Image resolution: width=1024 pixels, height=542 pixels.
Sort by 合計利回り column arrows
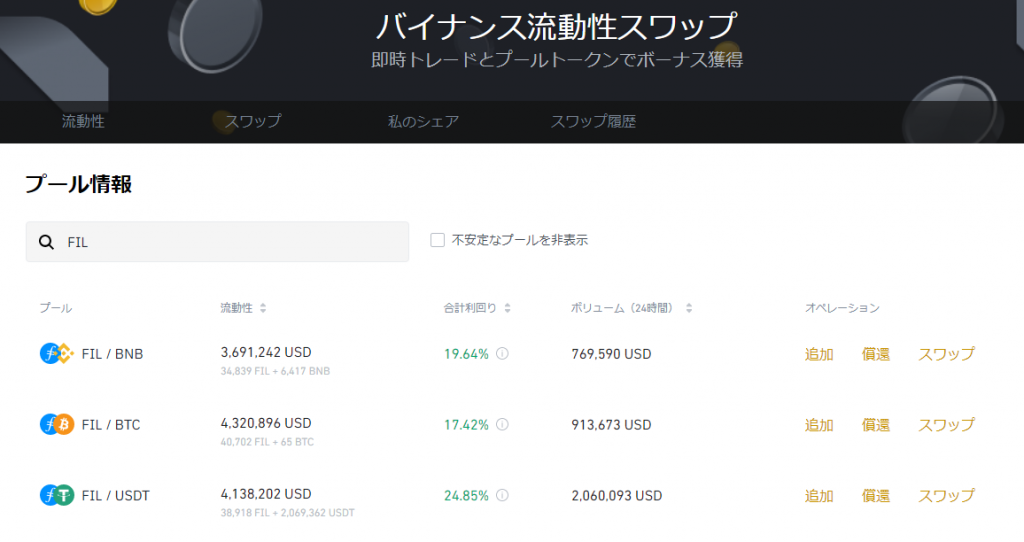(x=507, y=308)
